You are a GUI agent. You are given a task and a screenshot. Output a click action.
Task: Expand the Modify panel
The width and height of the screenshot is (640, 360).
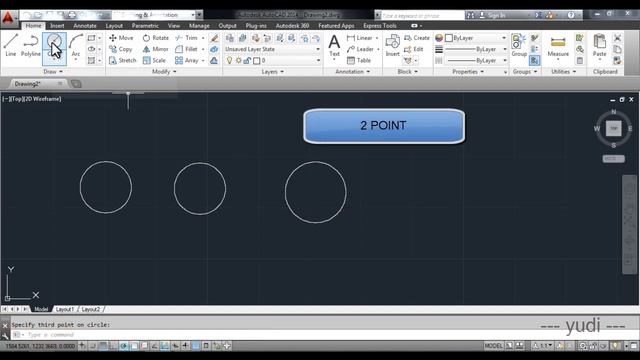click(164, 71)
